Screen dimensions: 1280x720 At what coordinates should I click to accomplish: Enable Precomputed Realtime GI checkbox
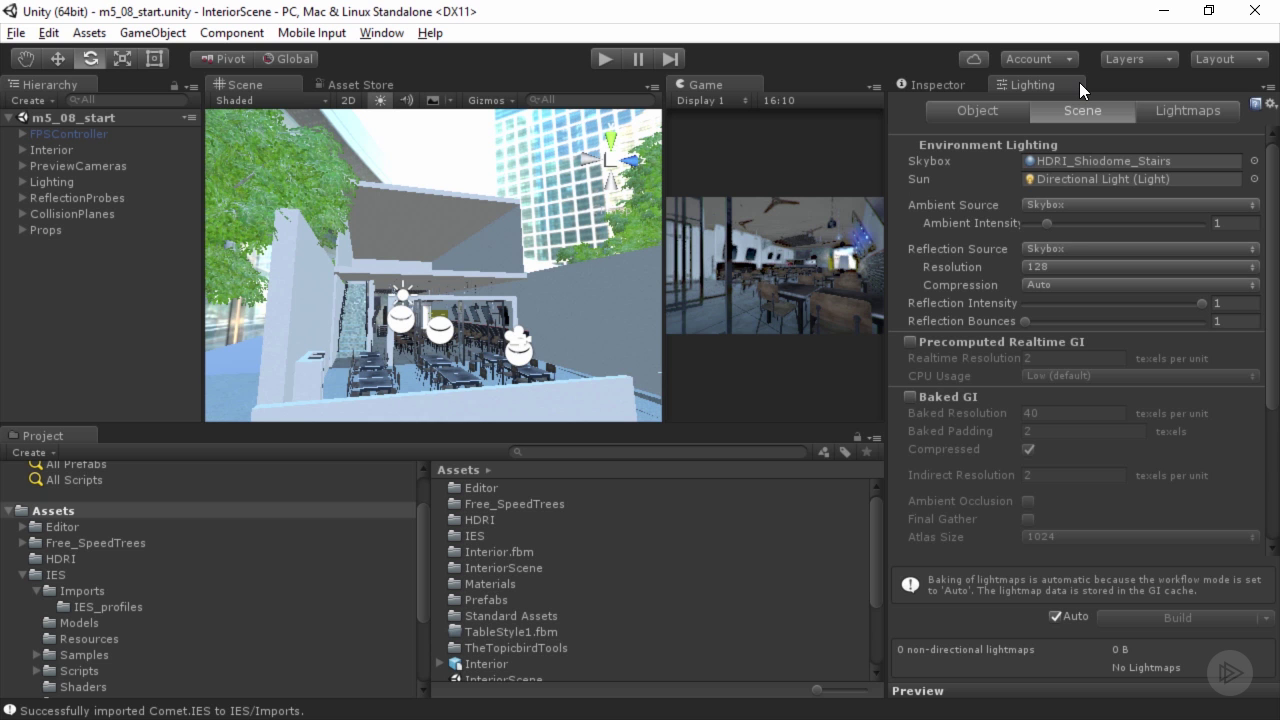click(x=910, y=342)
